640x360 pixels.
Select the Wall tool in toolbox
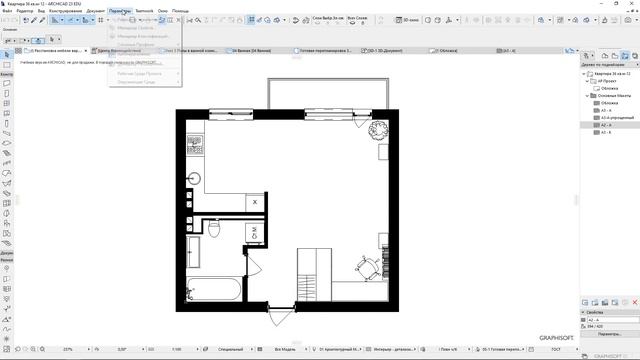(x=7, y=83)
